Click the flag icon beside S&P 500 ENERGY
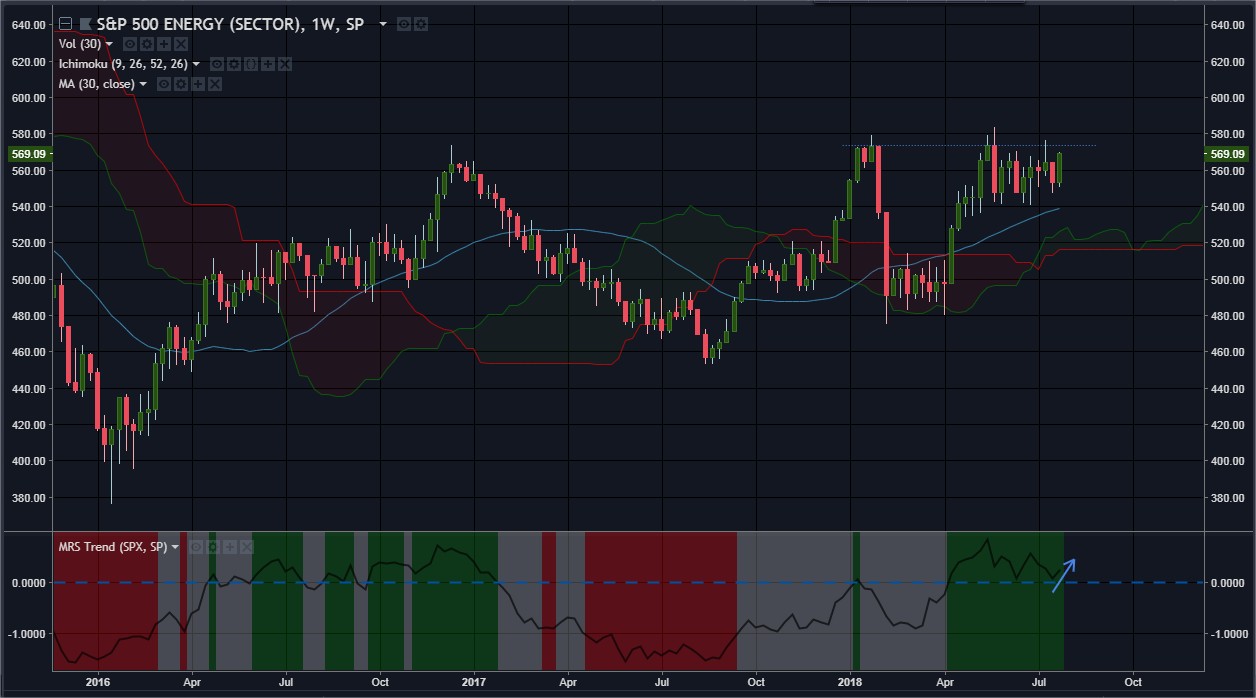 click(x=86, y=24)
